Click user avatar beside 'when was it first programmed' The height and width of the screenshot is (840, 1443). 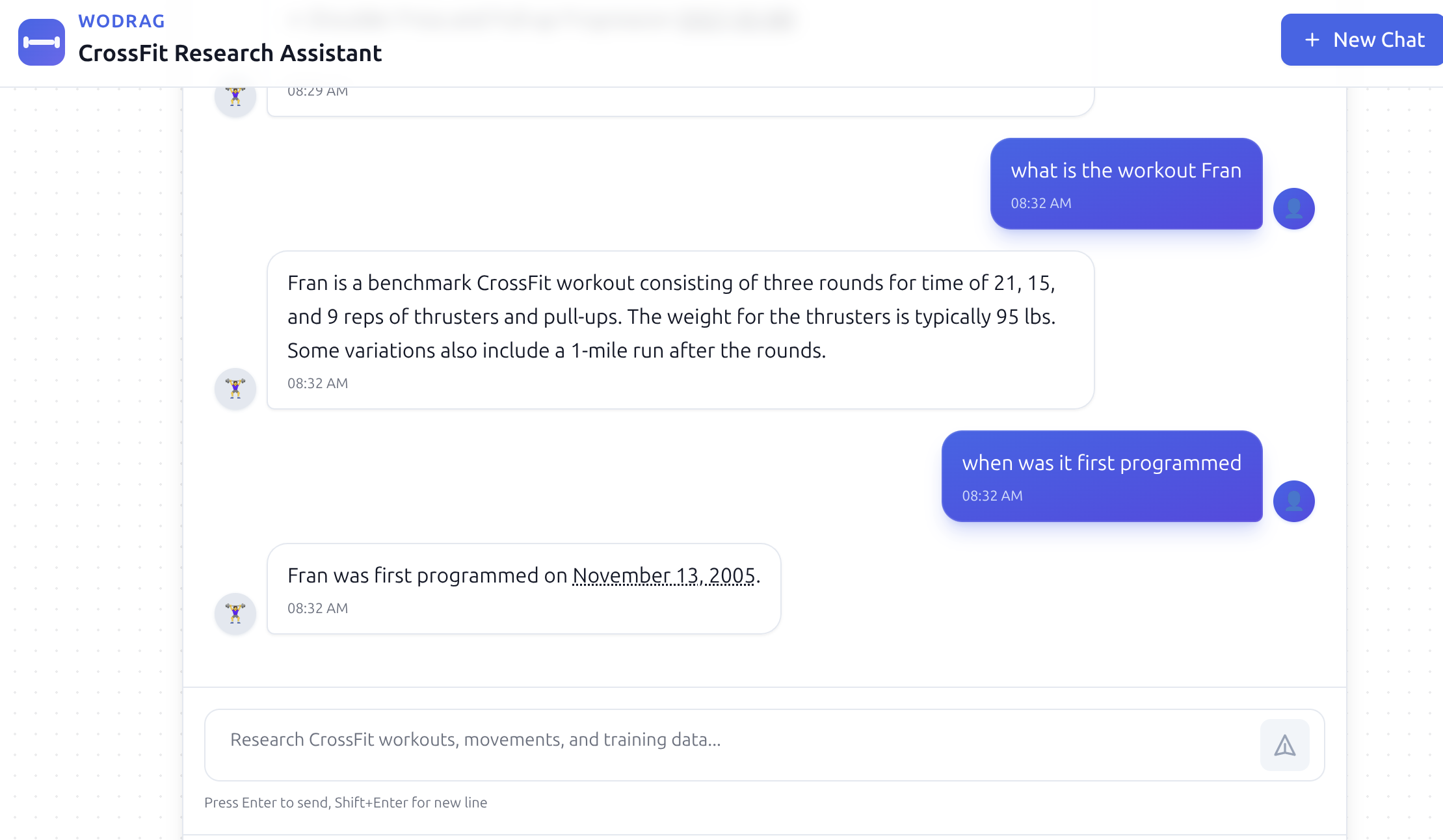(1293, 501)
